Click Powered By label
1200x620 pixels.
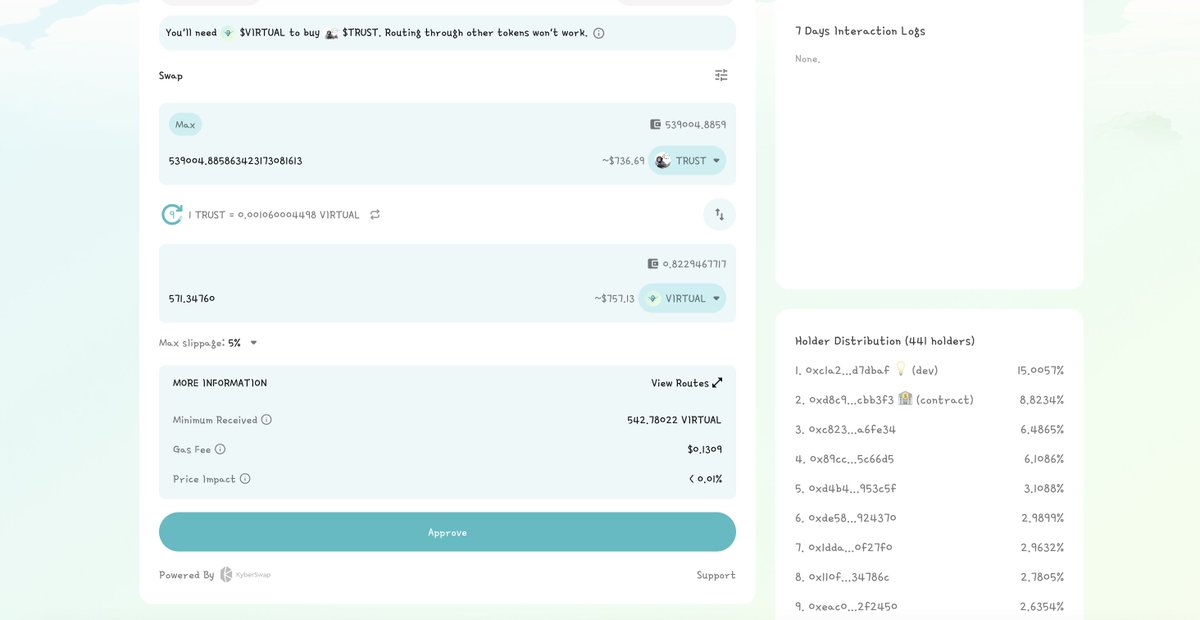[x=186, y=575]
